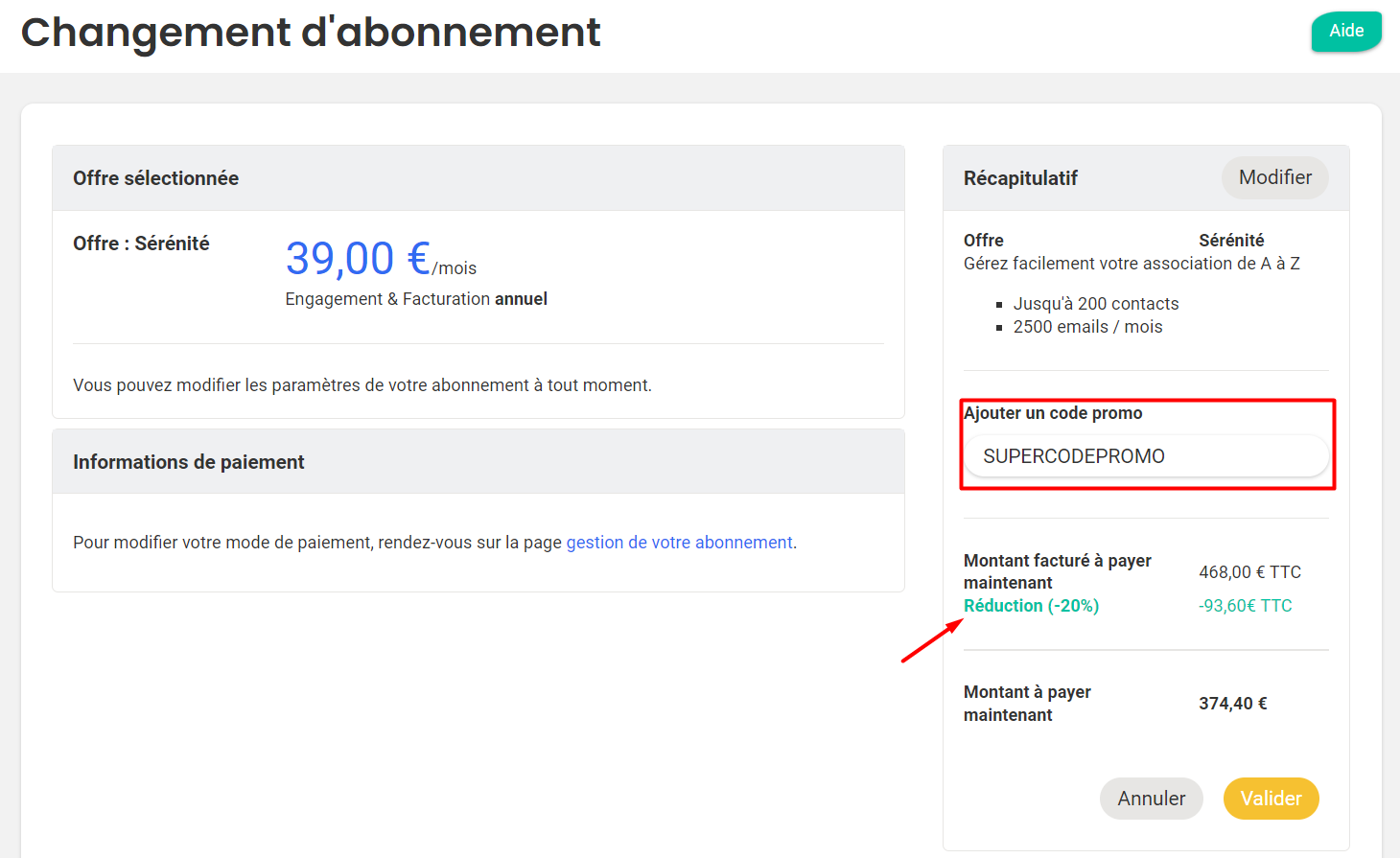Click the 468,00 € TTC billed amount
This screenshot has height=858, width=1400.
click(x=1250, y=572)
